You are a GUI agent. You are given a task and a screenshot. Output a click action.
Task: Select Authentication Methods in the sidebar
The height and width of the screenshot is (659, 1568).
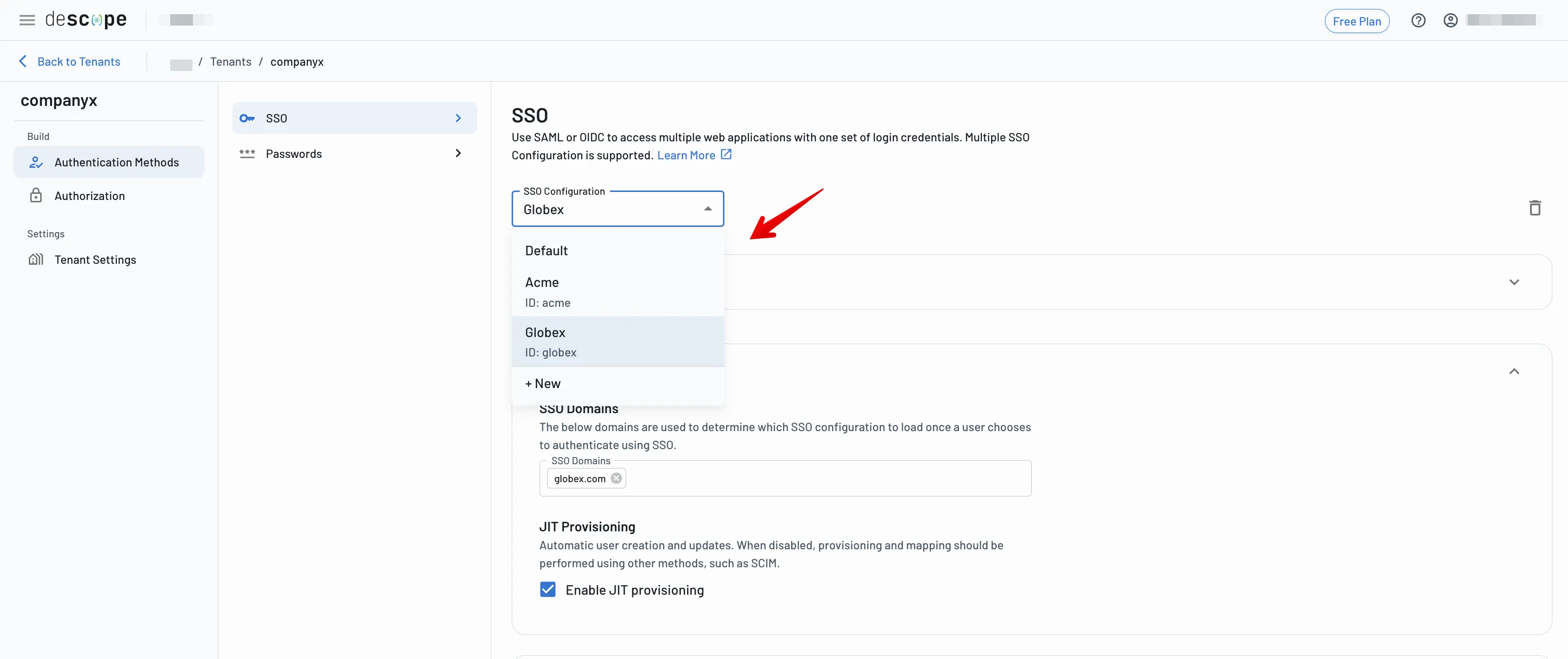(116, 162)
